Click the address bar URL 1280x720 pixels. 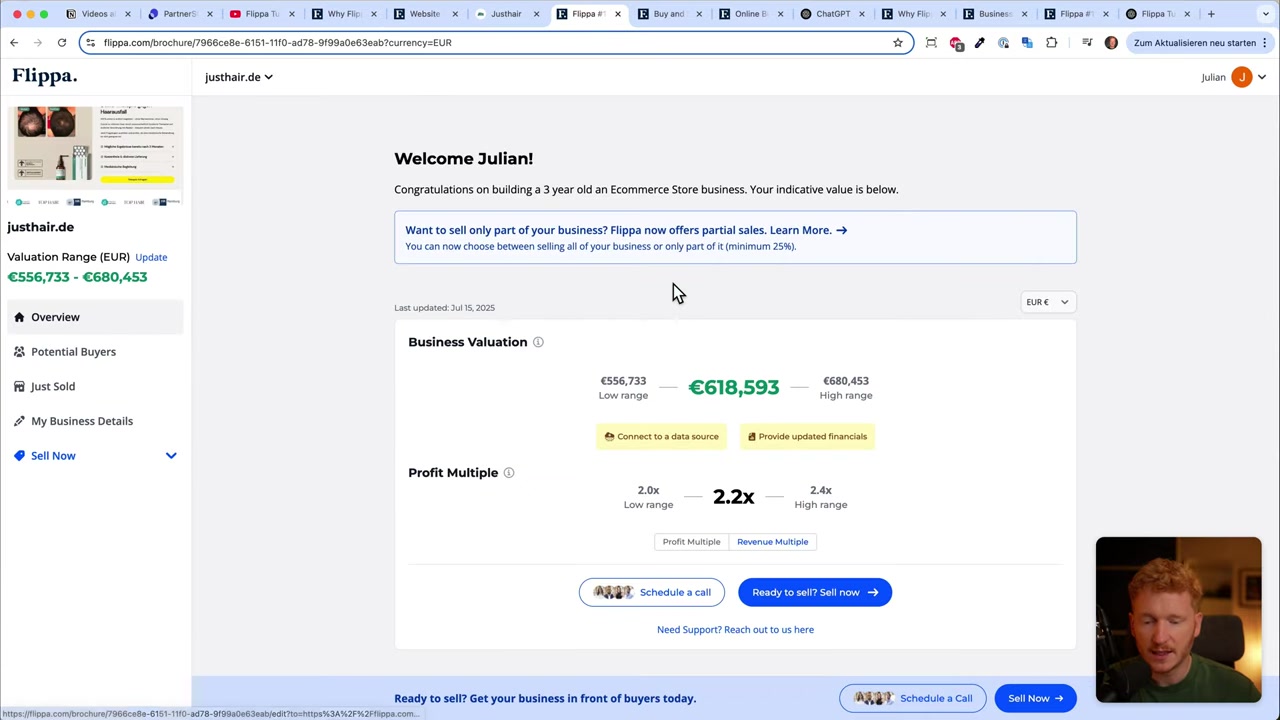pos(277,43)
